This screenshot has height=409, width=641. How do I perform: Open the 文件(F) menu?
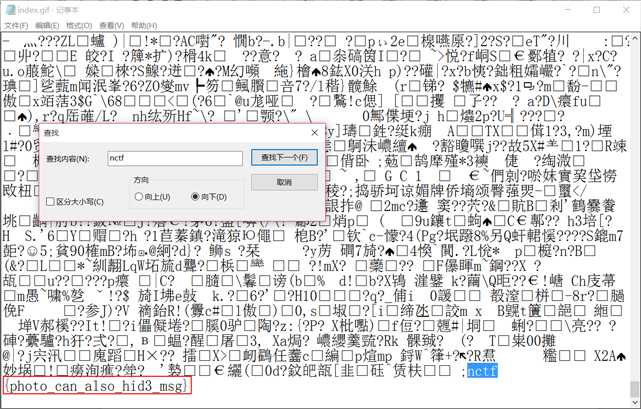pos(16,25)
